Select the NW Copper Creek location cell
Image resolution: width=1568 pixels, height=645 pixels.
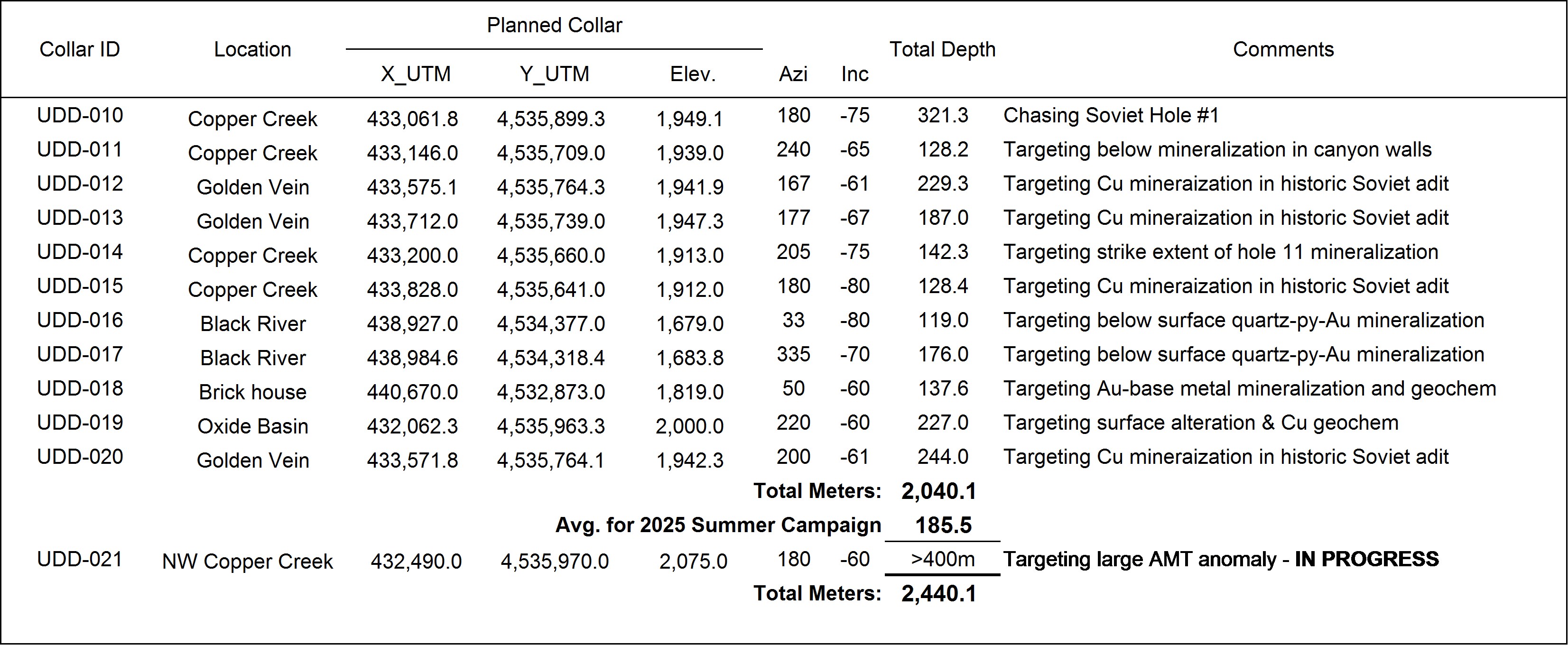click(247, 562)
